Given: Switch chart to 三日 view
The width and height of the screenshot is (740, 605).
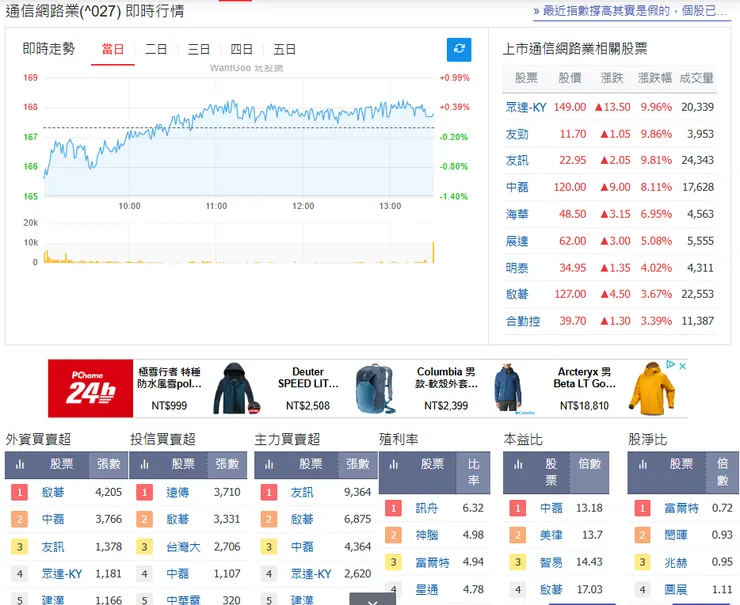Looking at the screenshot, I should click(x=199, y=50).
